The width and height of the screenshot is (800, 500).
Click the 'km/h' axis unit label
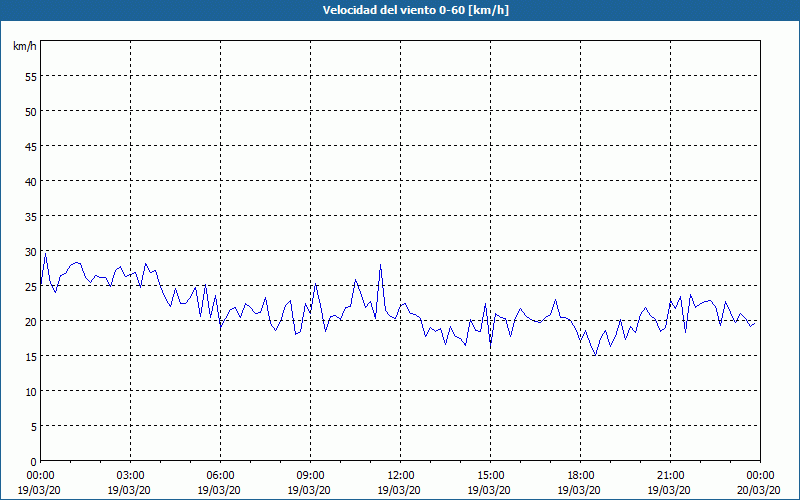pos(24,46)
